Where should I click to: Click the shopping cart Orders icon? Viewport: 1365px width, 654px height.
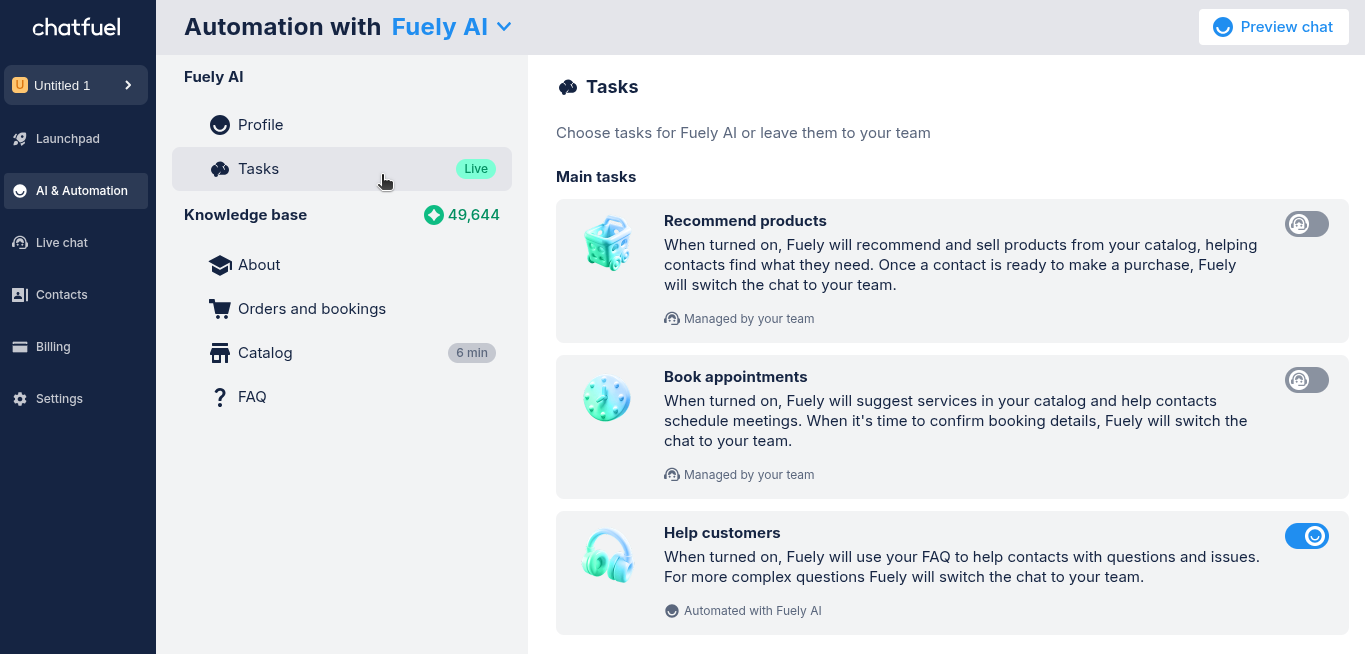220,309
